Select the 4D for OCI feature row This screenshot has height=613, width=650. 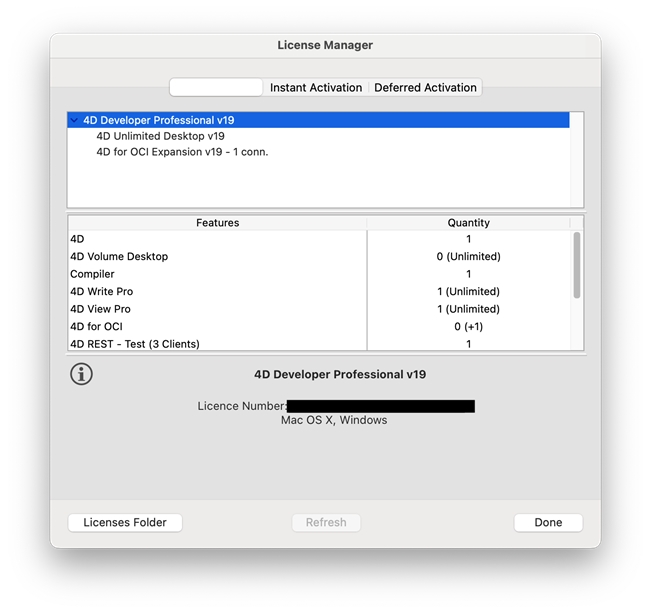point(96,327)
